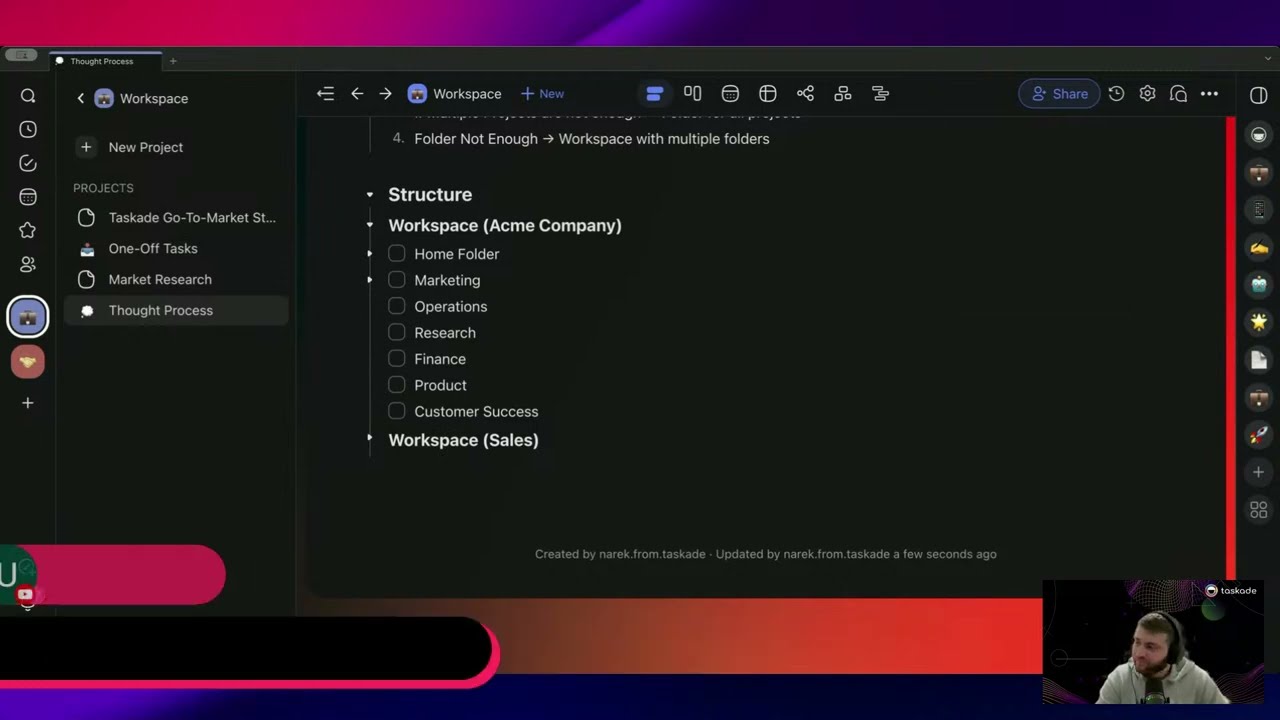The image size is (1280, 720).
Task: Open the writing hand agent icon
Action: point(1259,247)
